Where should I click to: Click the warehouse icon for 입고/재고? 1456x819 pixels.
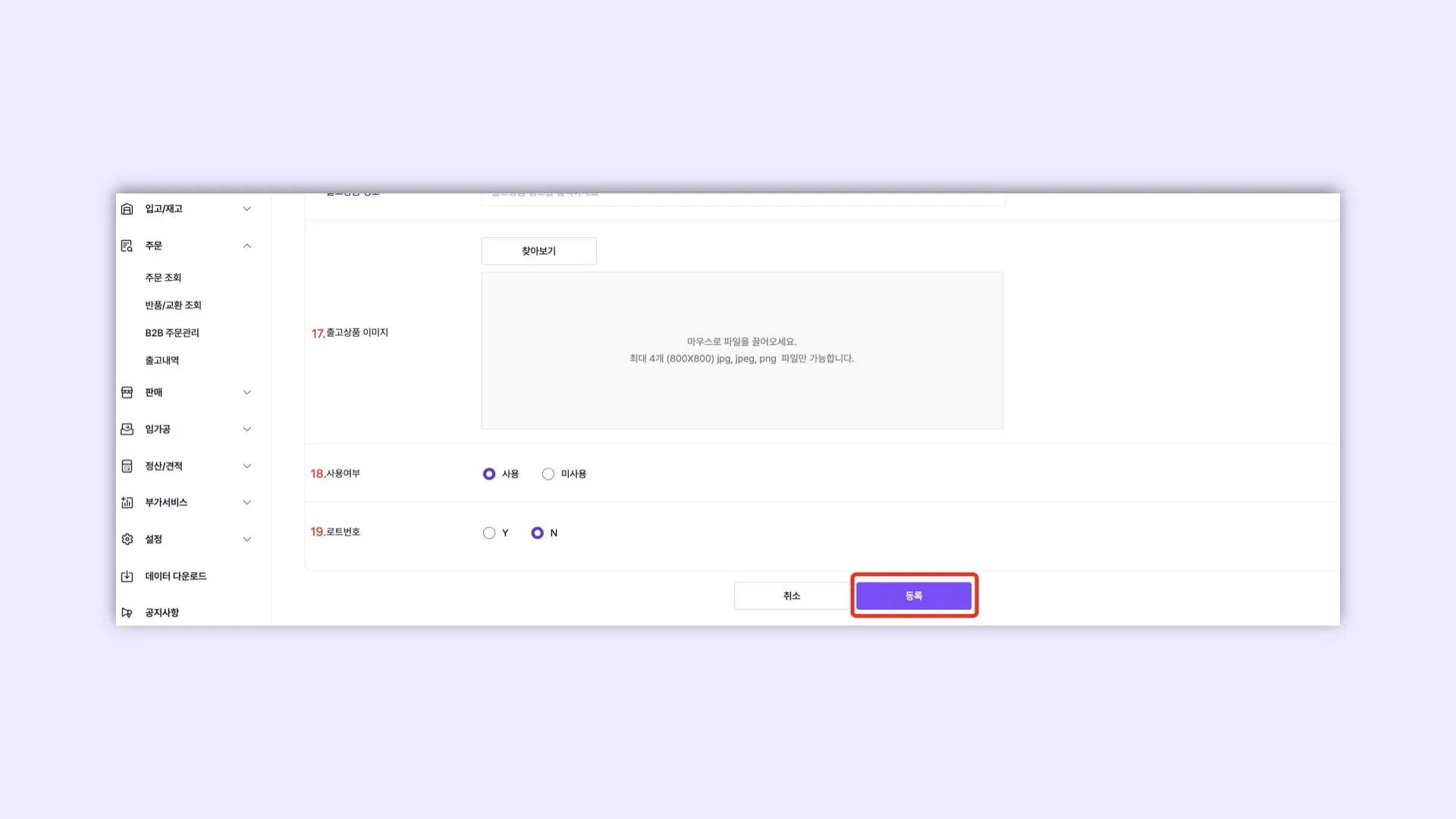[x=127, y=209]
